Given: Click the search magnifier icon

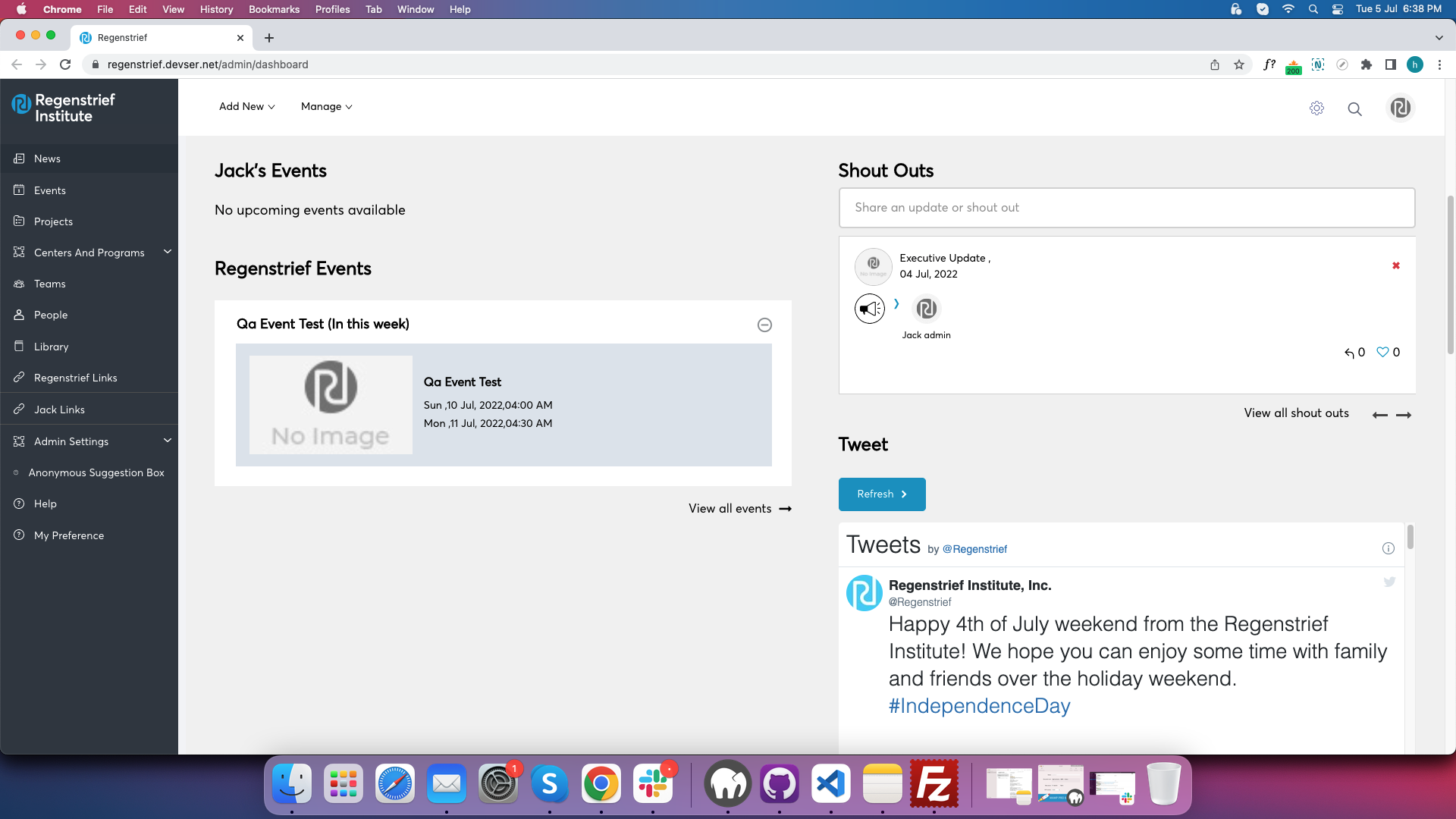Looking at the screenshot, I should pyautogui.click(x=1354, y=109).
